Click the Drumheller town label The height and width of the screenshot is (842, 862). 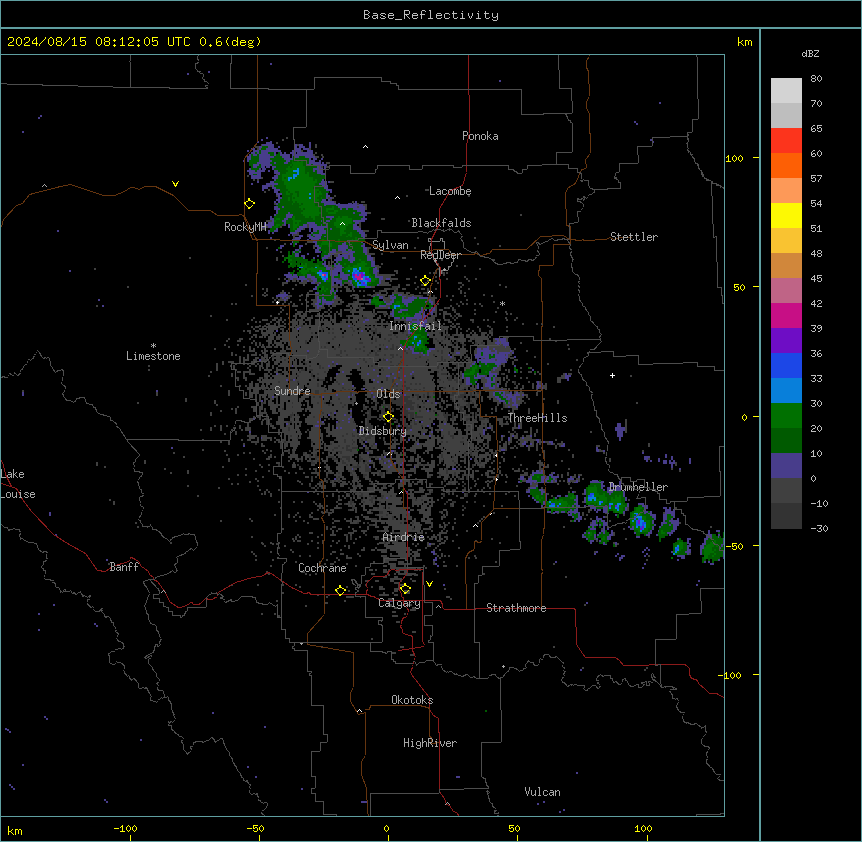[638, 487]
